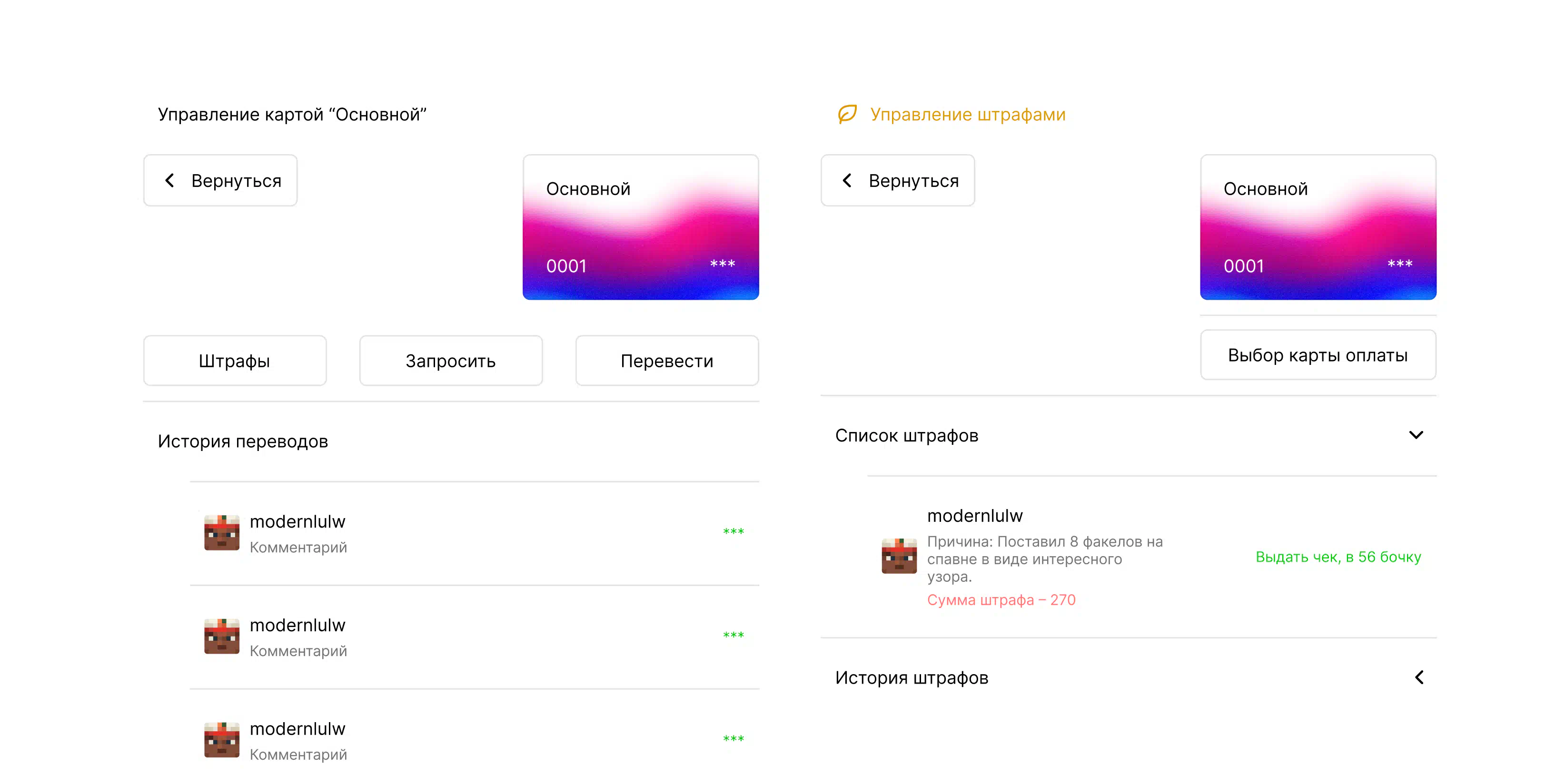Expand the История штрафов section chevron
This screenshot has width=1546, height=784.
[1419, 677]
